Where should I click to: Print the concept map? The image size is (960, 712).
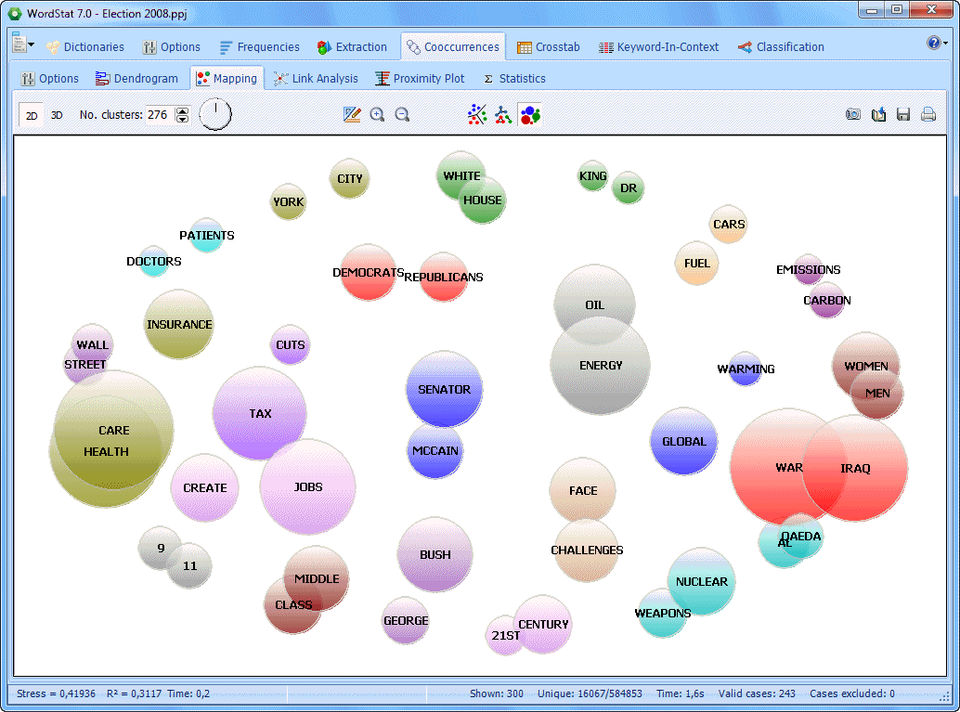(928, 114)
